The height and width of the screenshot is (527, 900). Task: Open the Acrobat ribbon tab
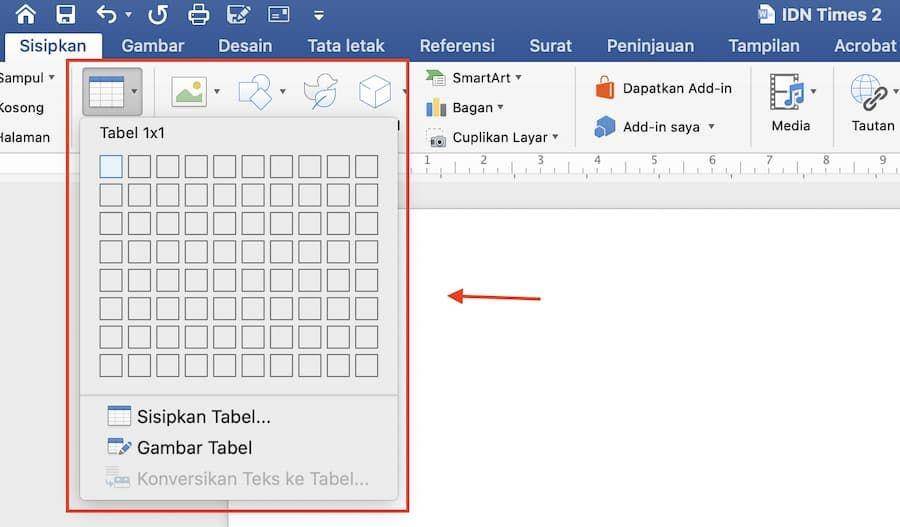tap(866, 45)
